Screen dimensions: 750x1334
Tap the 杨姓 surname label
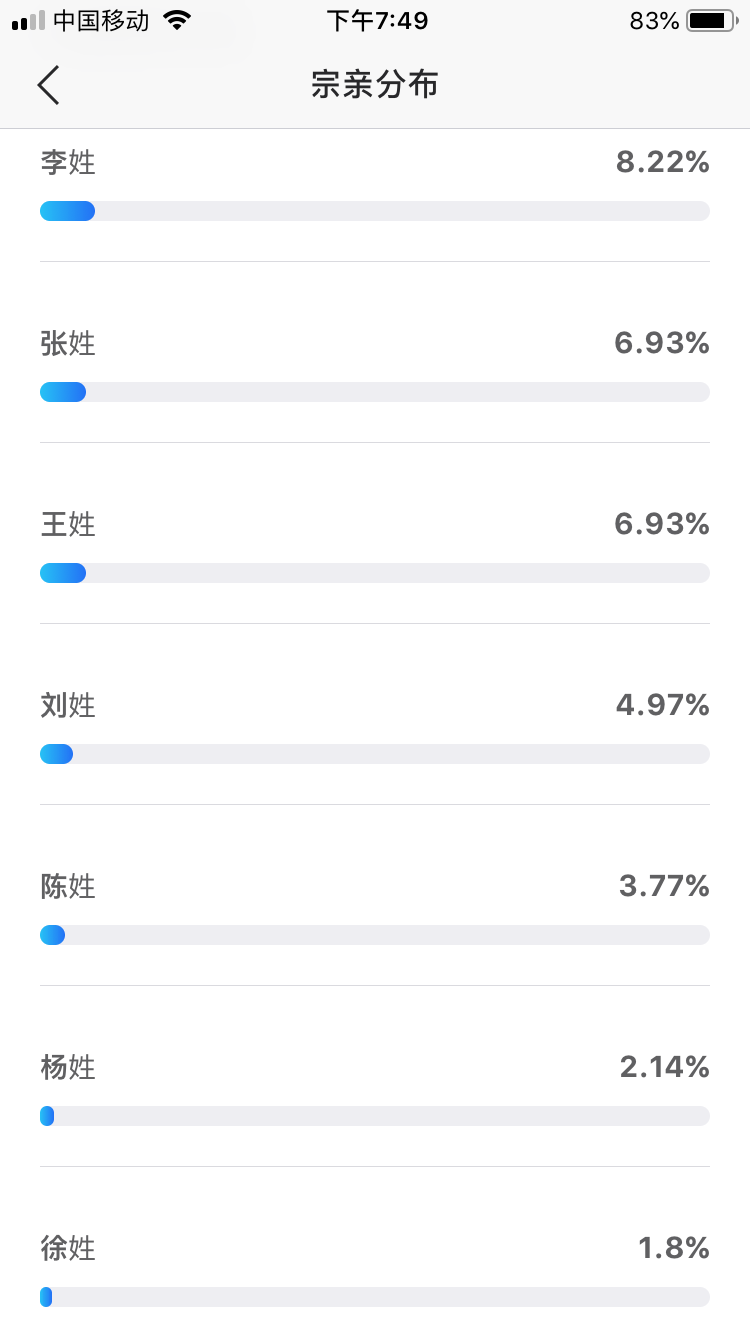click(68, 1067)
